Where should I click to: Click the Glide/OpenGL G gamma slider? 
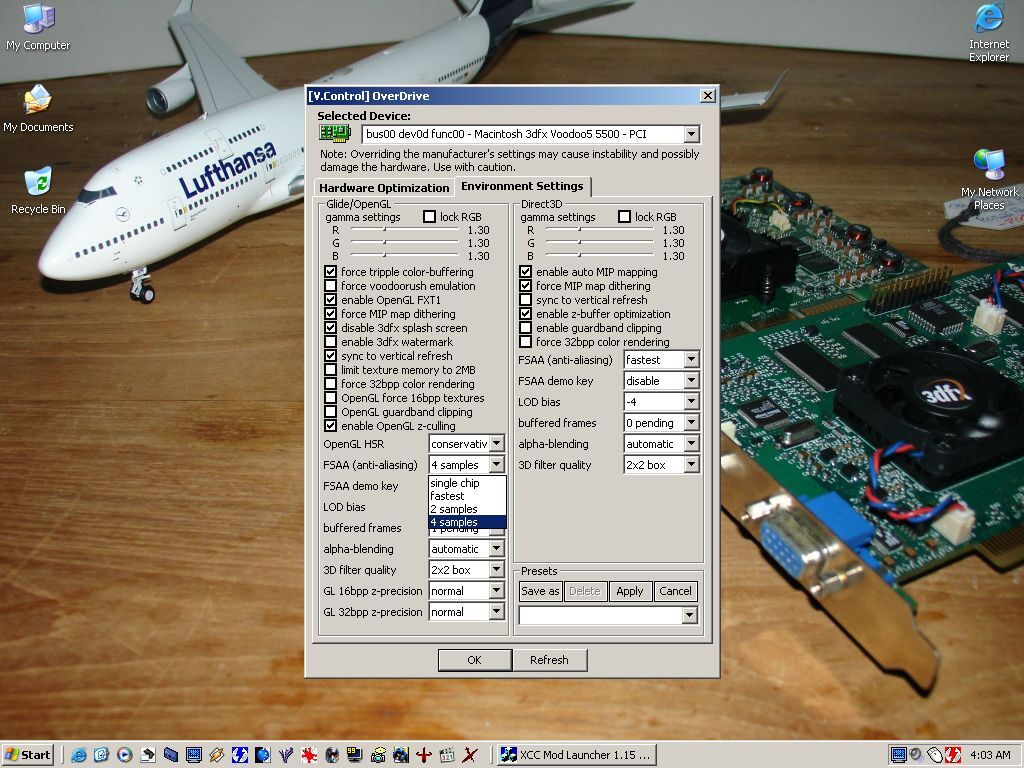click(404, 242)
